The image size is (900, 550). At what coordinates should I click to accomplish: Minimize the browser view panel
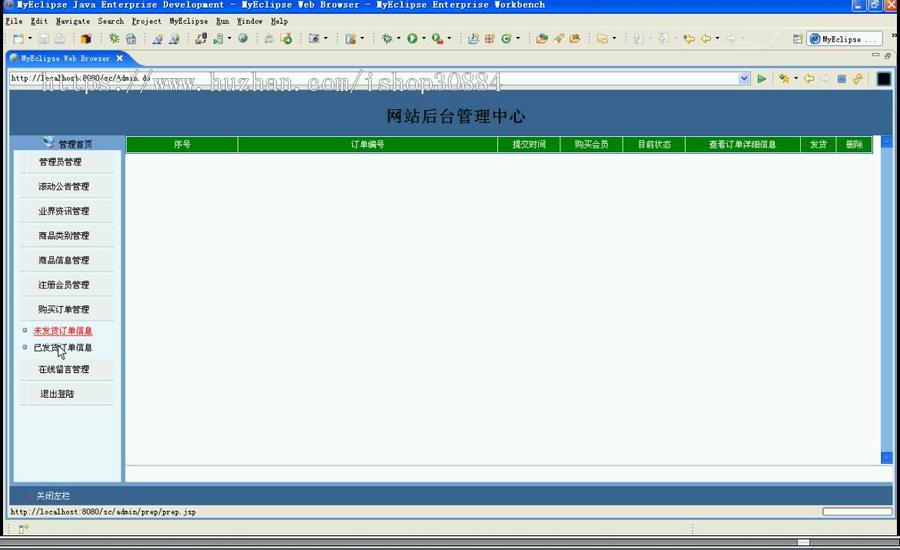(x=875, y=55)
